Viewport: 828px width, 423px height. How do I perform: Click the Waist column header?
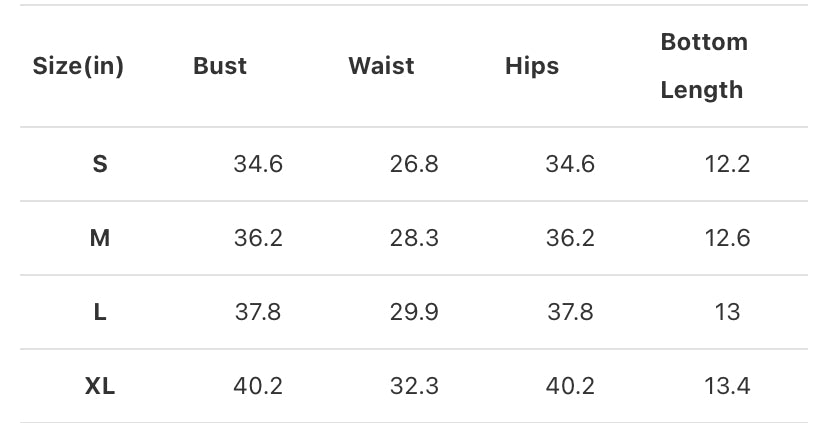click(x=381, y=67)
